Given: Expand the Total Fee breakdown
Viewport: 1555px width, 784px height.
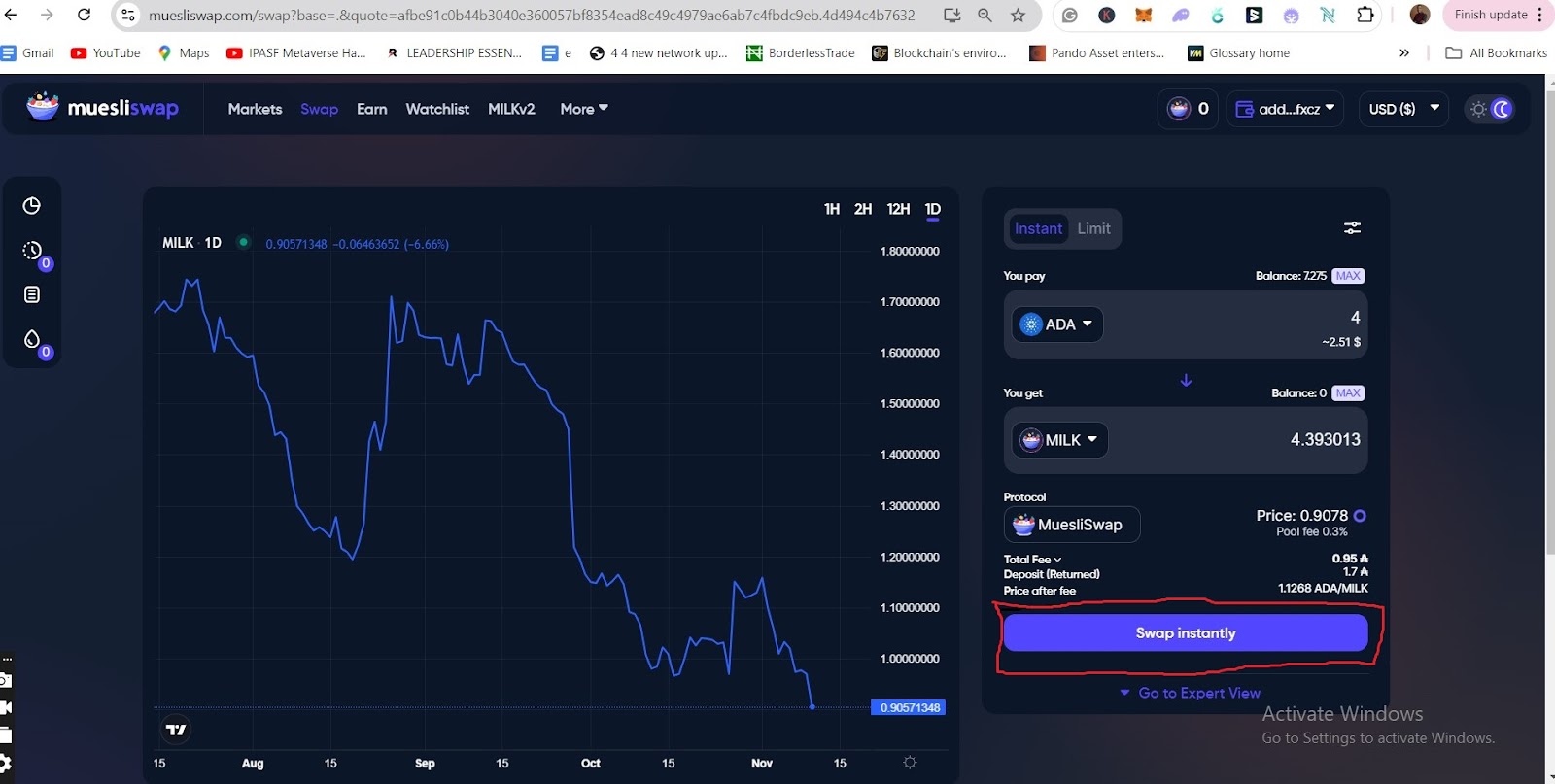Looking at the screenshot, I should (1032, 560).
